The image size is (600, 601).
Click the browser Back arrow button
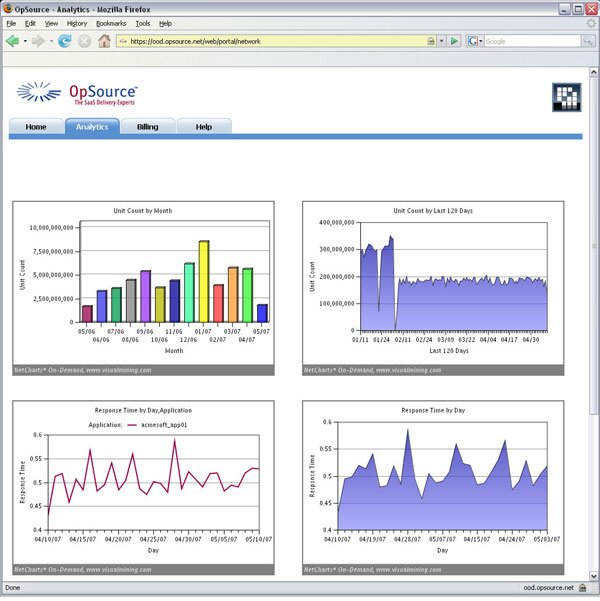pos(13,41)
